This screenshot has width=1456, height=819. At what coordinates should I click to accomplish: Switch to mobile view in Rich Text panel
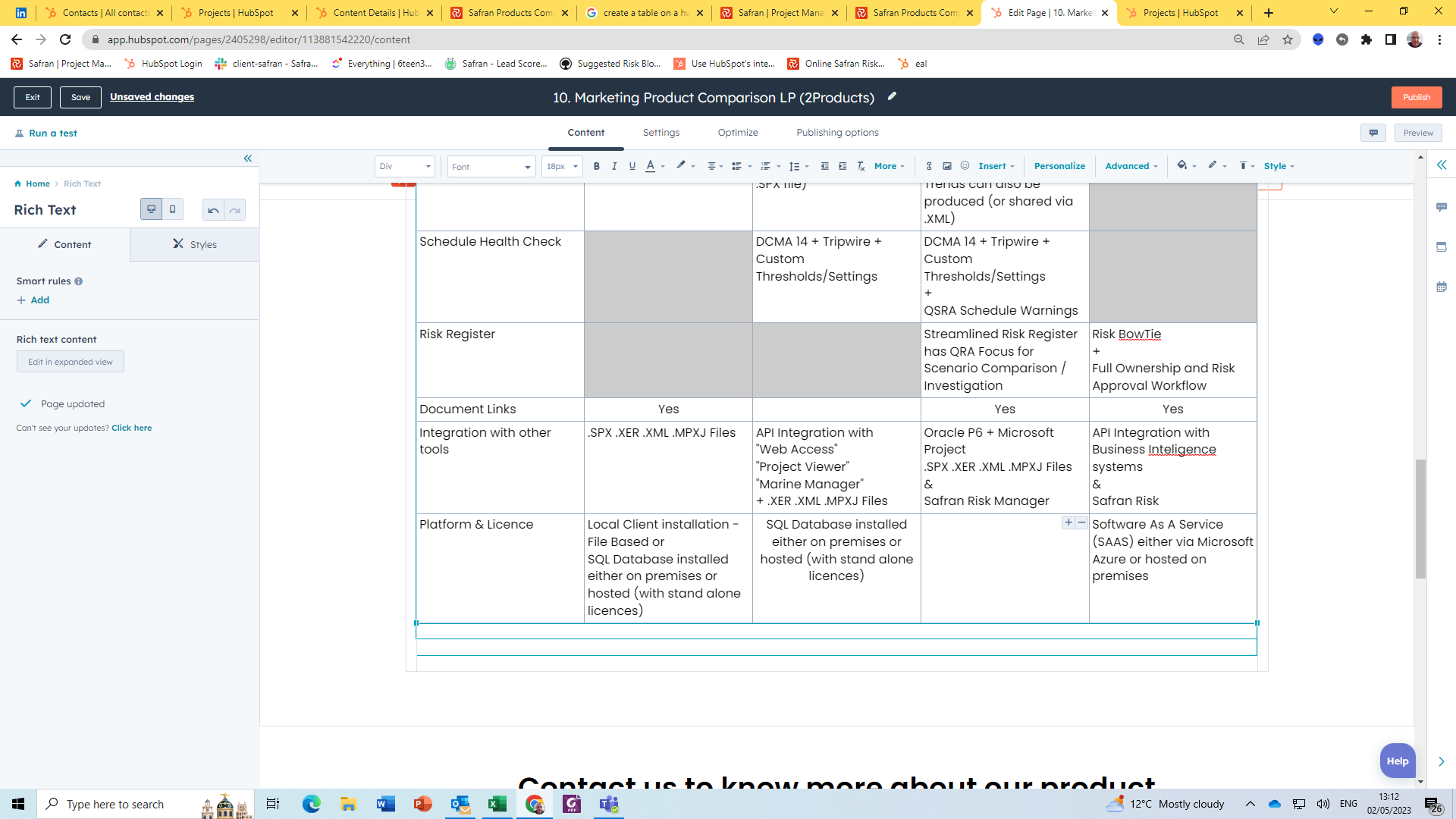pyautogui.click(x=173, y=209)
